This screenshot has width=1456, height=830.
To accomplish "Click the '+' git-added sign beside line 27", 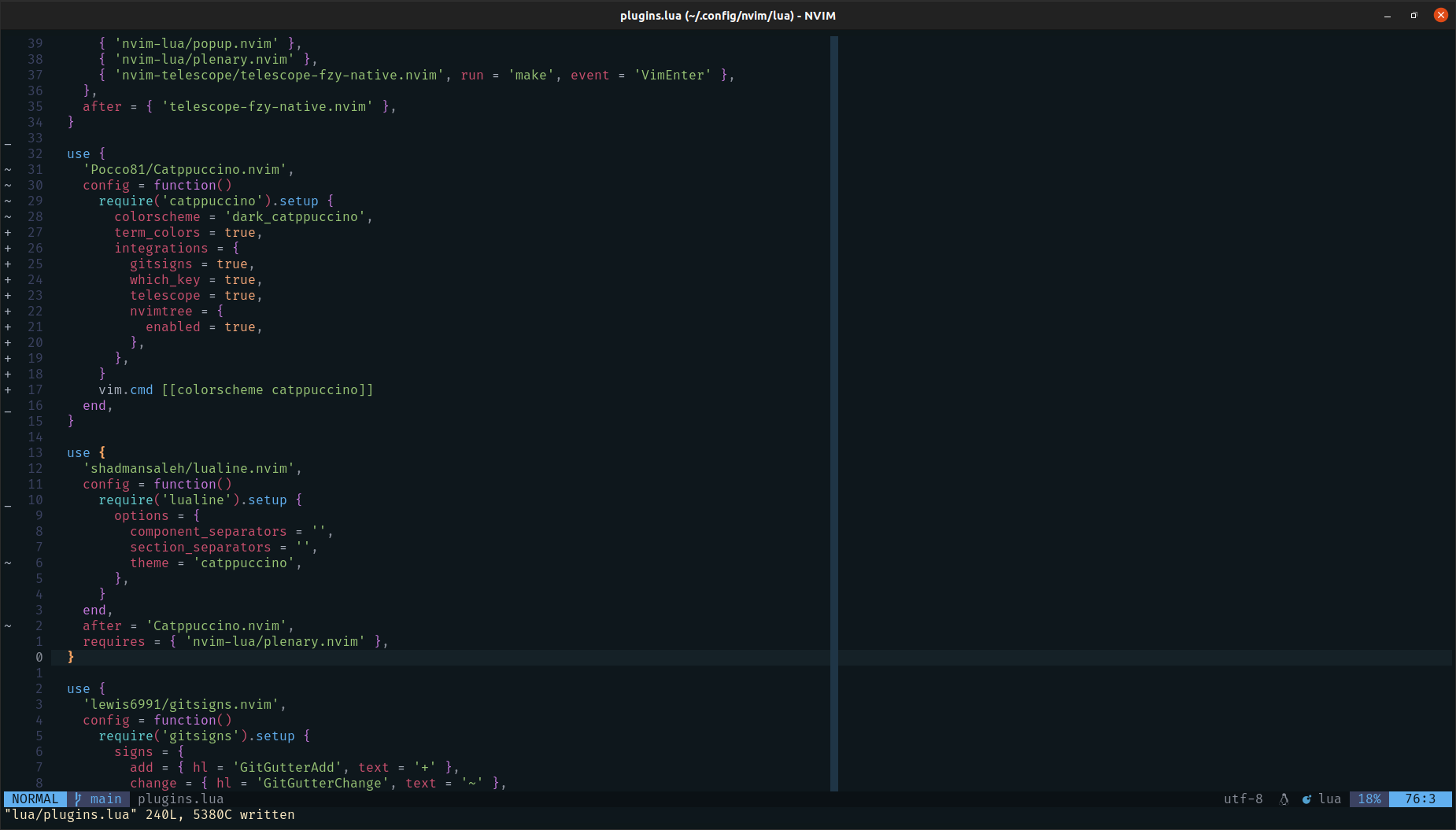I will 7,232.
